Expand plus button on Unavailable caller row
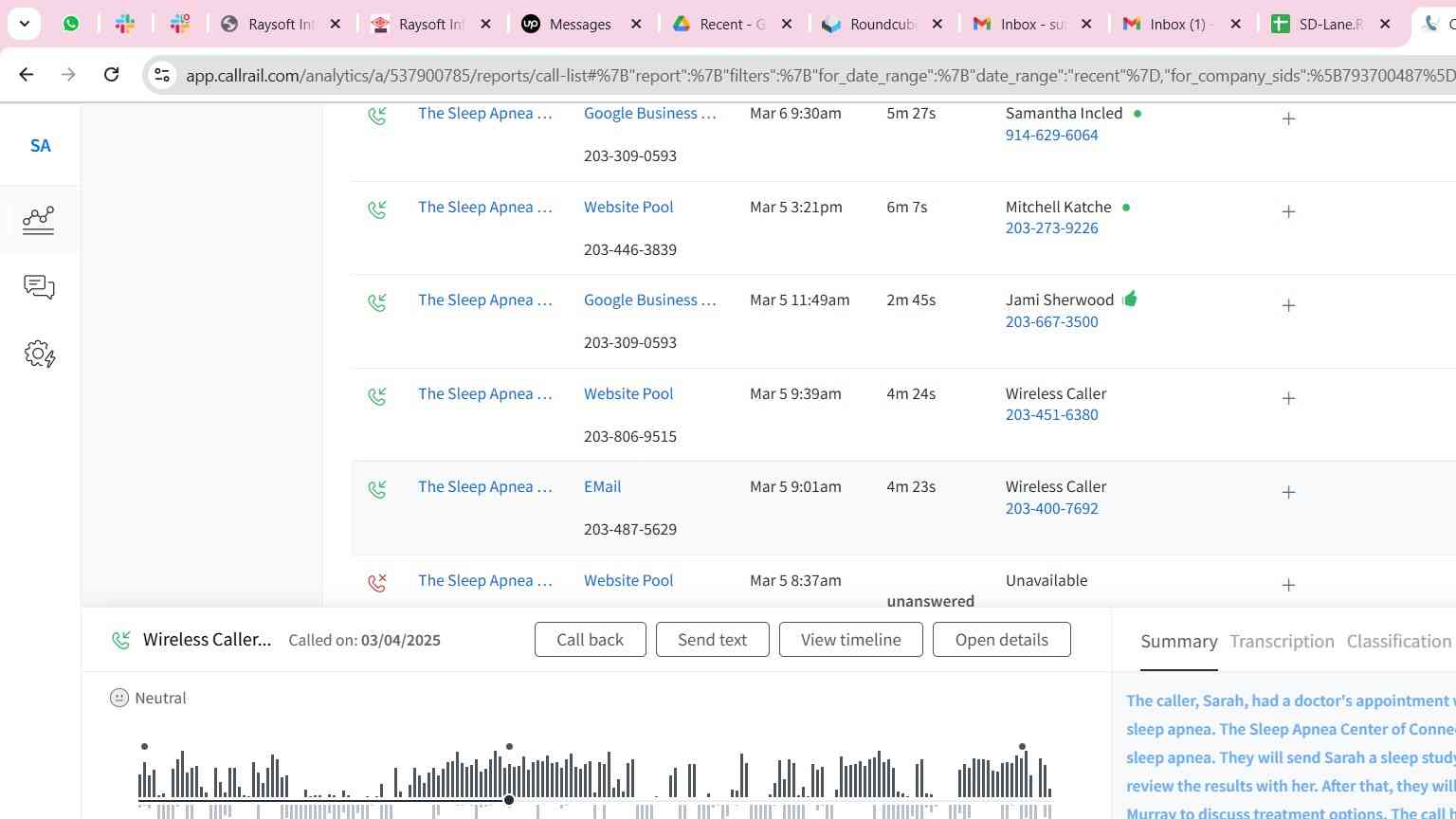Screen dimensions: 1456x819 (x=1288, y=585)
